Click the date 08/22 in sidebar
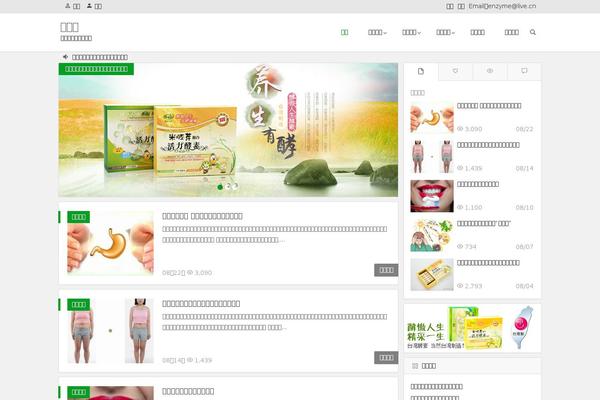The image size is (600, 400). pos(524,129)
